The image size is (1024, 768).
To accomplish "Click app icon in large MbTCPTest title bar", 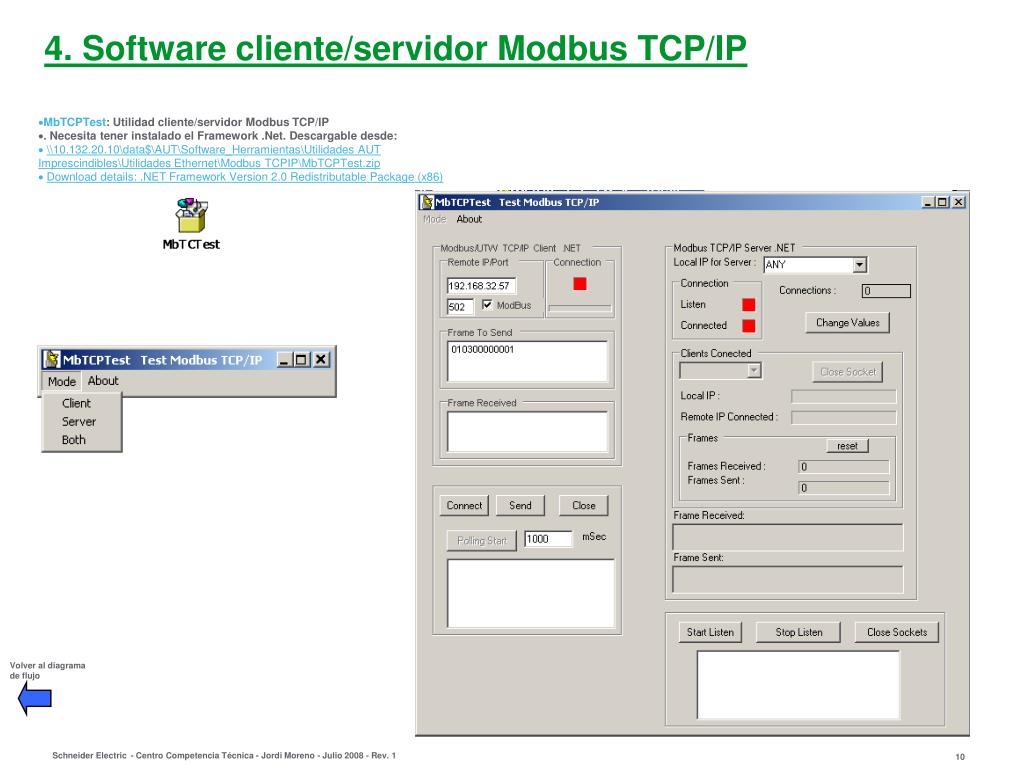I will coord(427,202).
